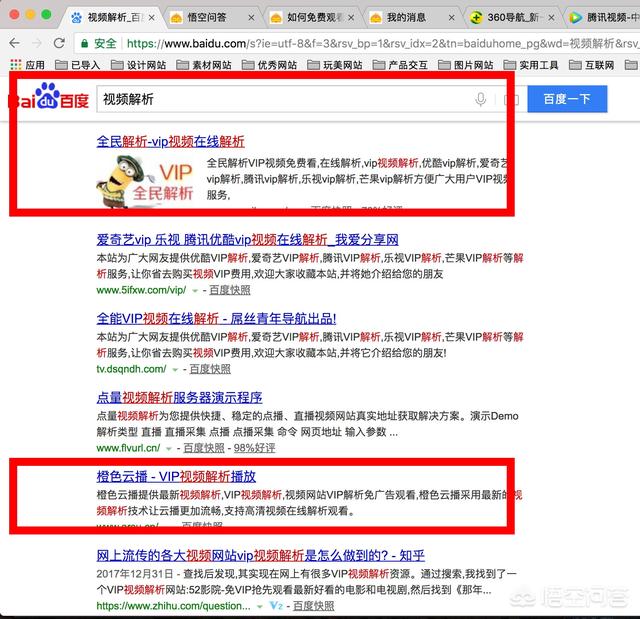640x619 pixels.
Task: Close the 我的消息 tab
Action: [x=451, y=18]
